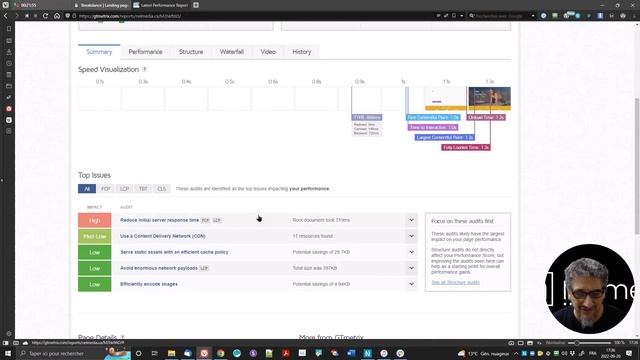Expand Reduce initial server response time audit
Image resolution: width=640 pixels, height=360 pixels.
pyautogui.click(x=411, y=220)
